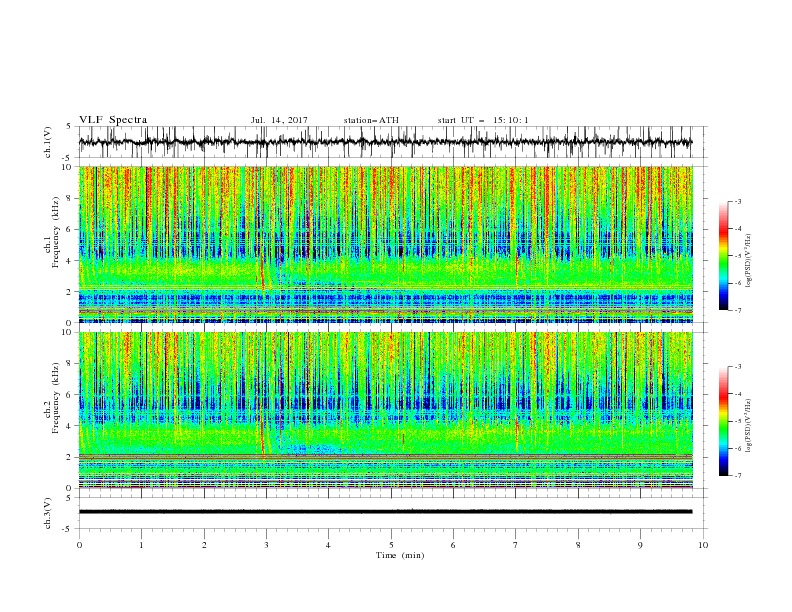Click the "0" tick on the time axis
Screen dimensions: 792x612
[x=79, y=545]
